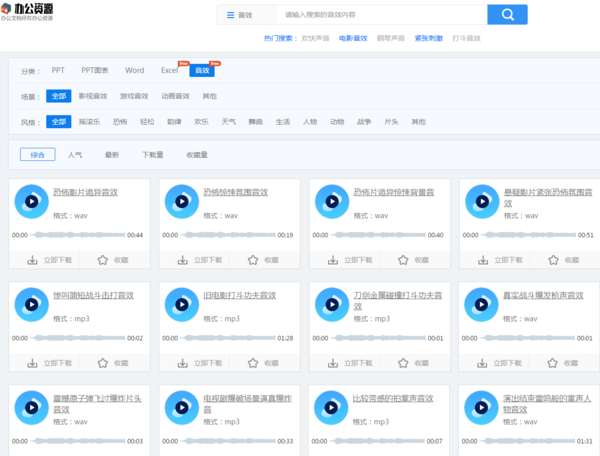The height and width of the screenshot is (456, 600).
Task: Open hot search link 钢琴声音
Action: [x=391, y=38]
